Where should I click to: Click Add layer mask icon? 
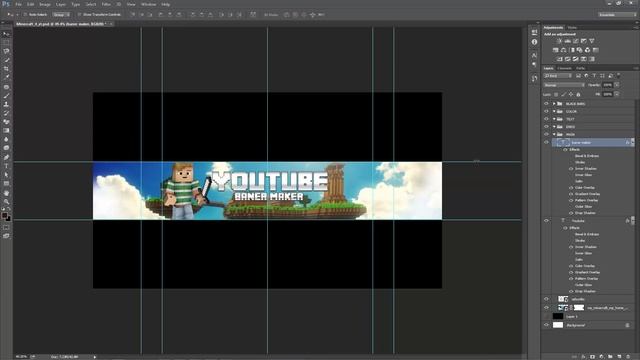(592, 357)
